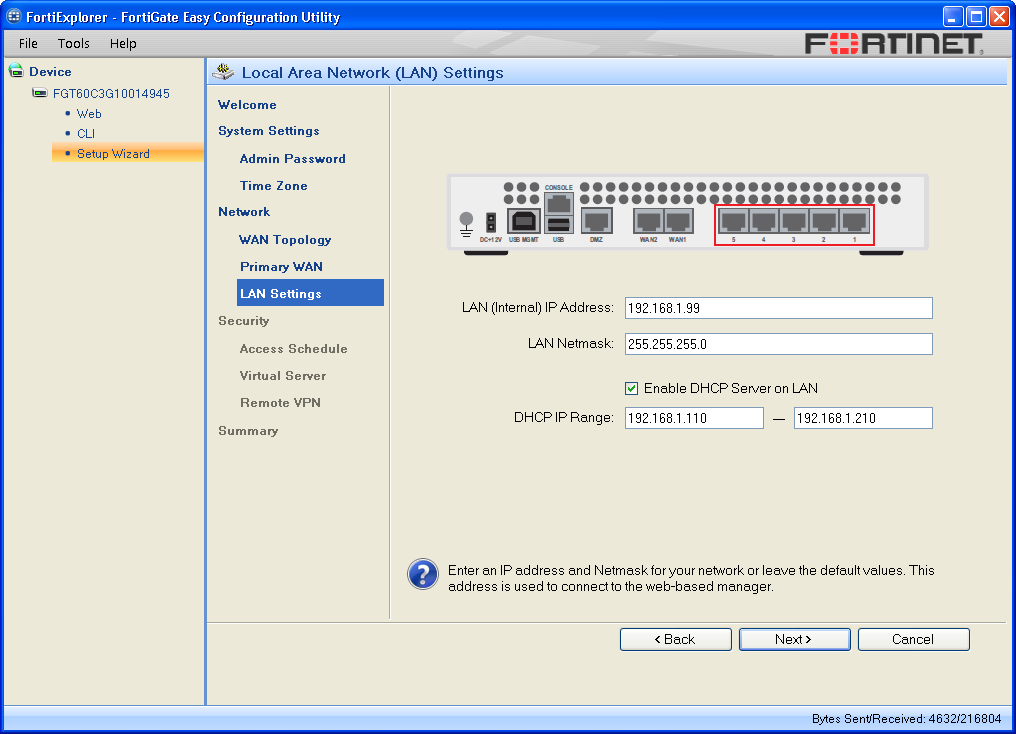Click the help text about IP address

click(691, 579)
